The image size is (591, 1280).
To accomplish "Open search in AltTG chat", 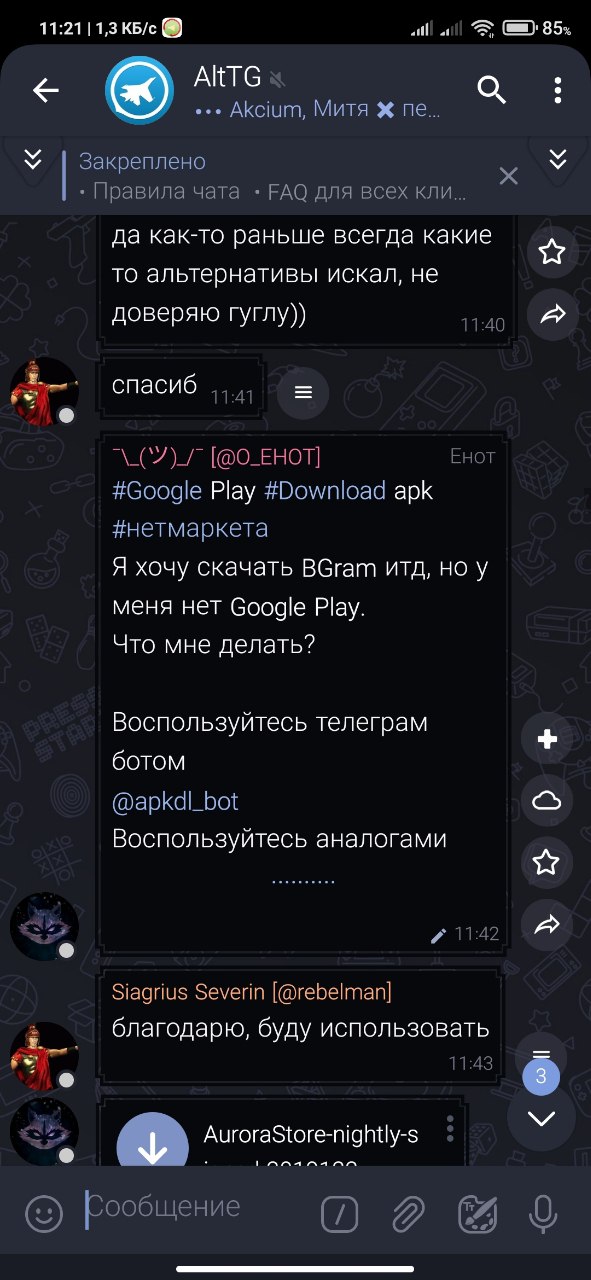I will (491, 91).
